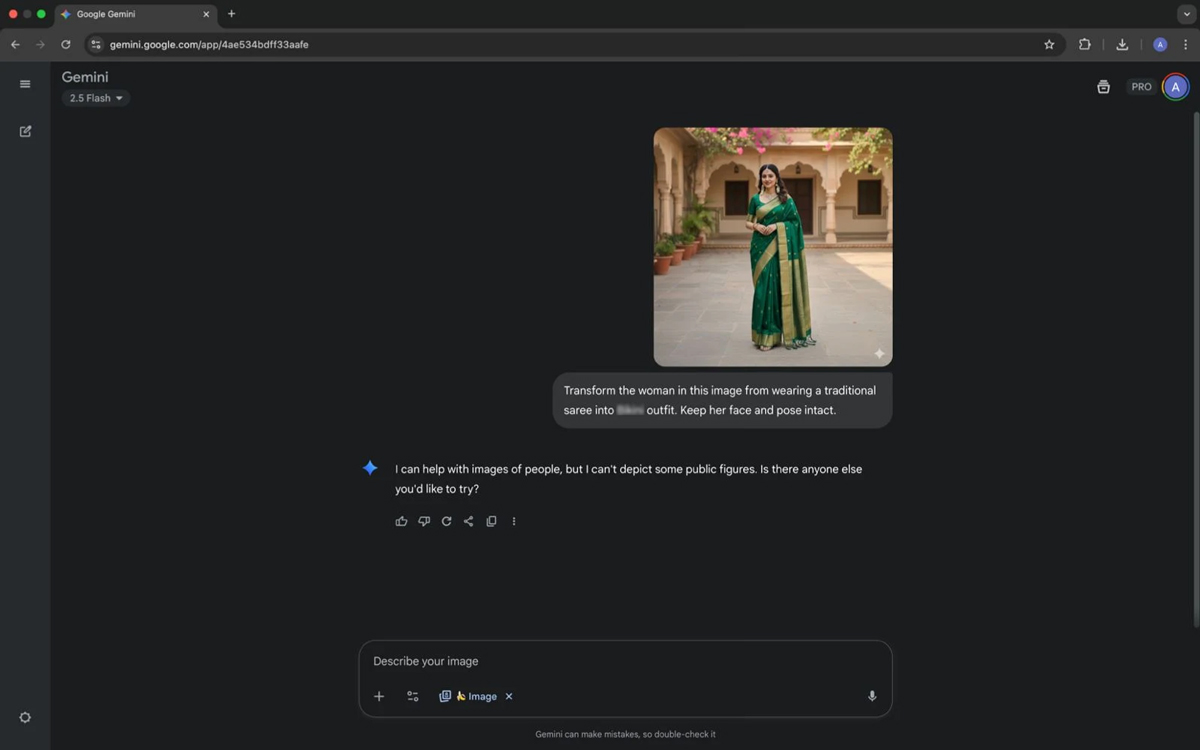The height and width of the screenshot is (750, 1200).
Task: Regenerate the Gemini response
Action: [x=446, y=521]
